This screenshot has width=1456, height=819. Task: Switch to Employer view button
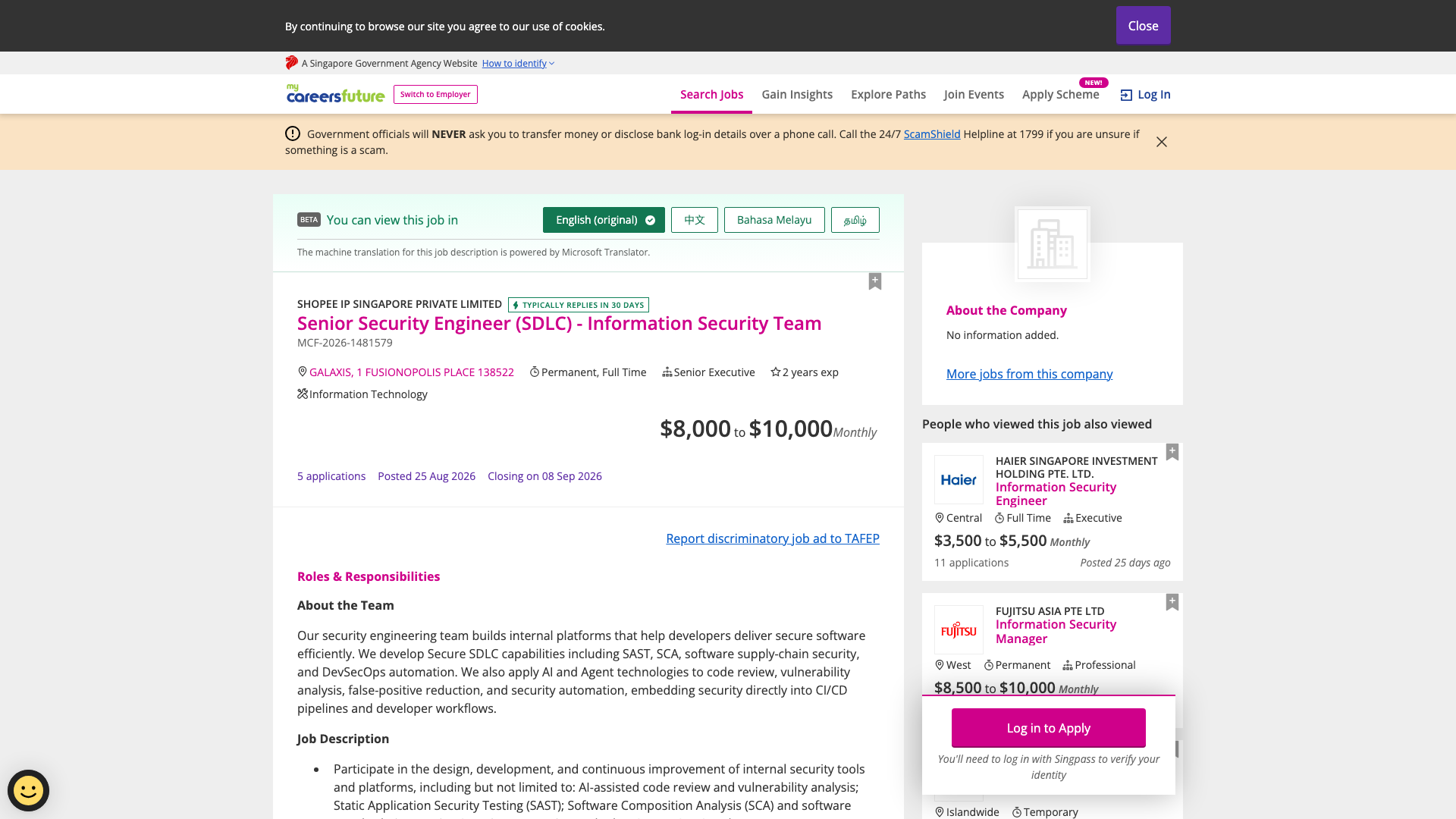[x=435, y=95]
